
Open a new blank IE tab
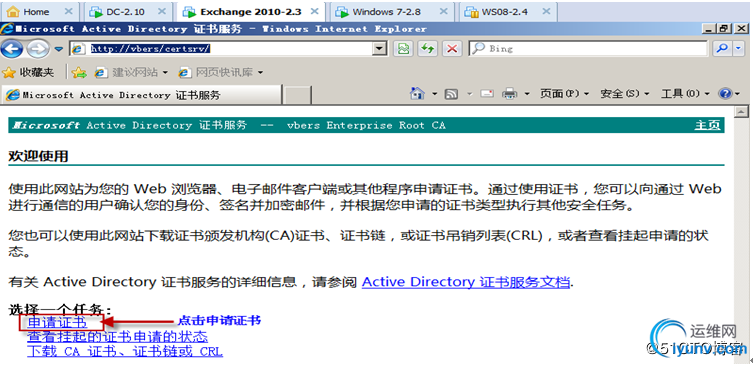(x=298, y=95)
